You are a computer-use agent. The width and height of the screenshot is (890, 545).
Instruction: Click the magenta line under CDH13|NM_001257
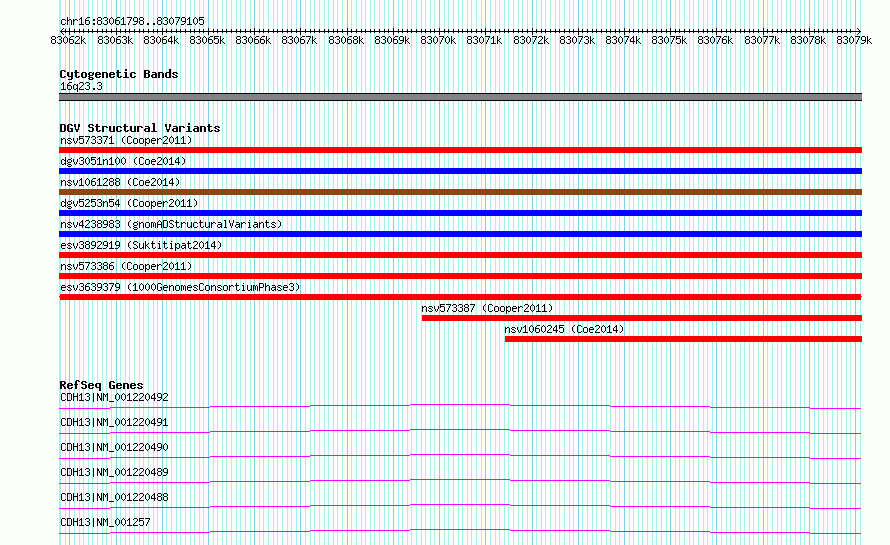click(460, 531)
